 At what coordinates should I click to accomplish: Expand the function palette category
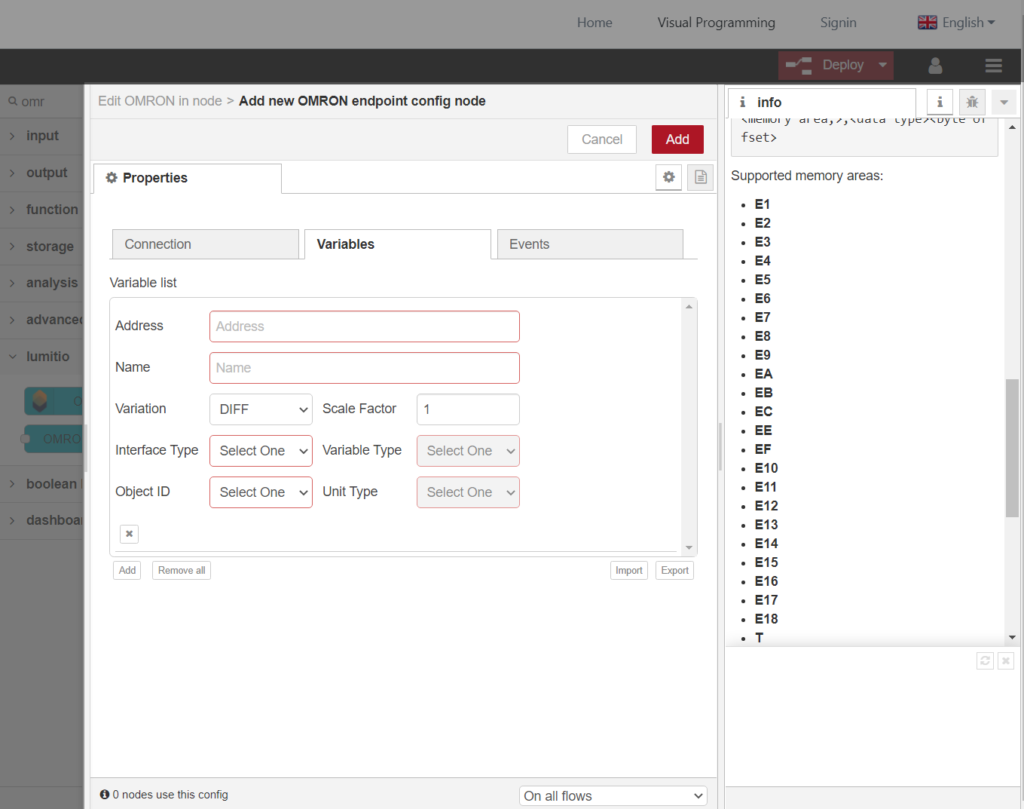(42, 210)
